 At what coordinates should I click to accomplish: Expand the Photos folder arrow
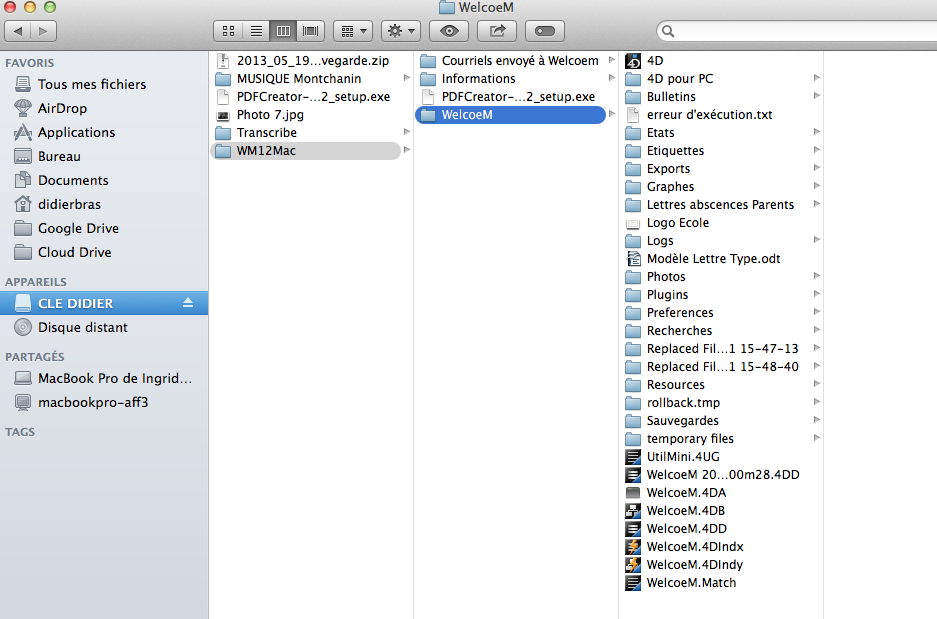(x=817, y=275)
